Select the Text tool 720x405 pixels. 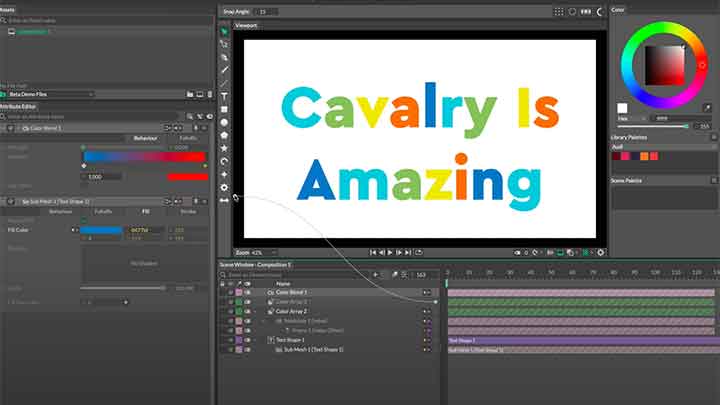pos(224,96)
